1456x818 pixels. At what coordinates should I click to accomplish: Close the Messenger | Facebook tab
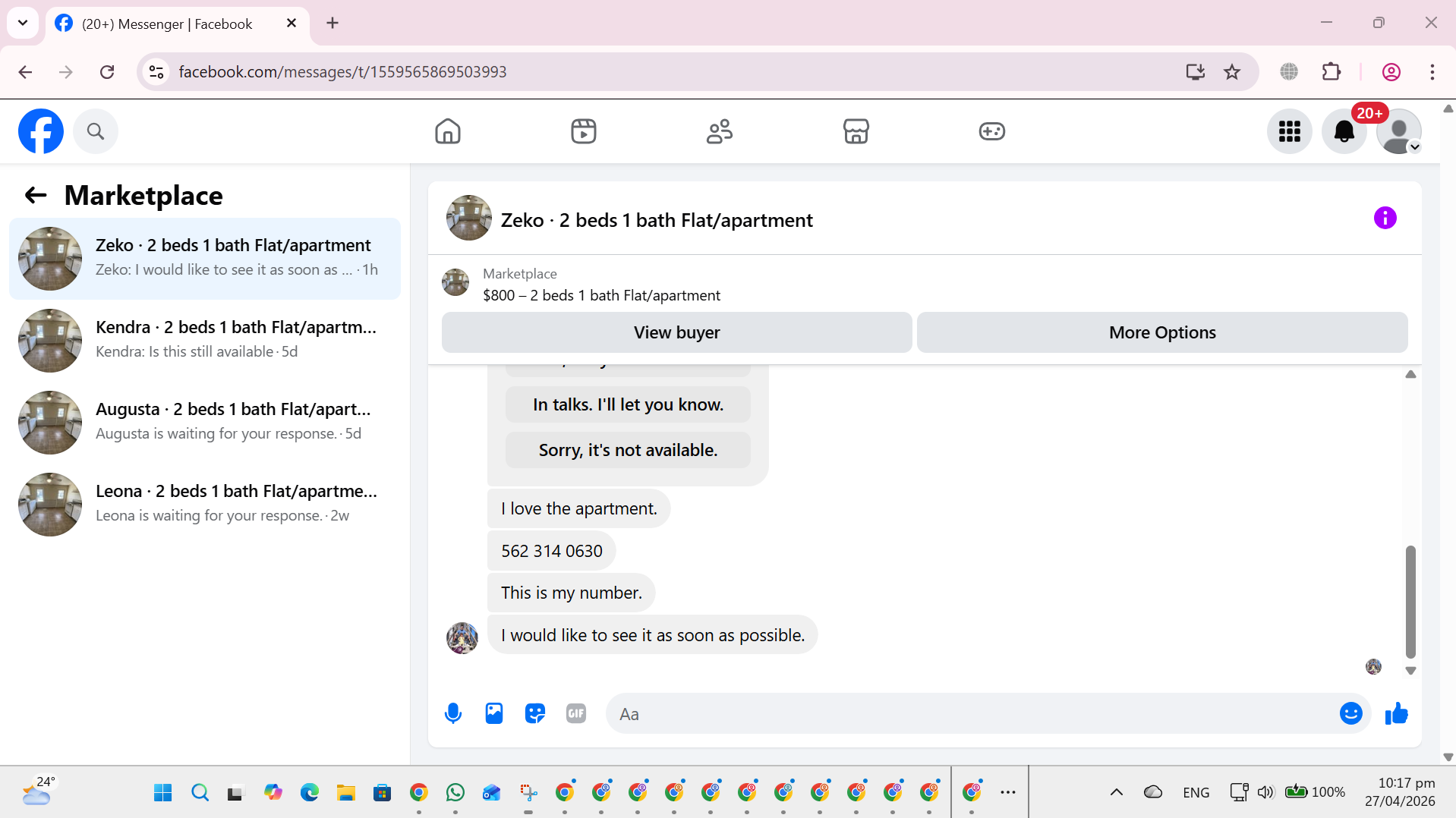pos(292,23)
